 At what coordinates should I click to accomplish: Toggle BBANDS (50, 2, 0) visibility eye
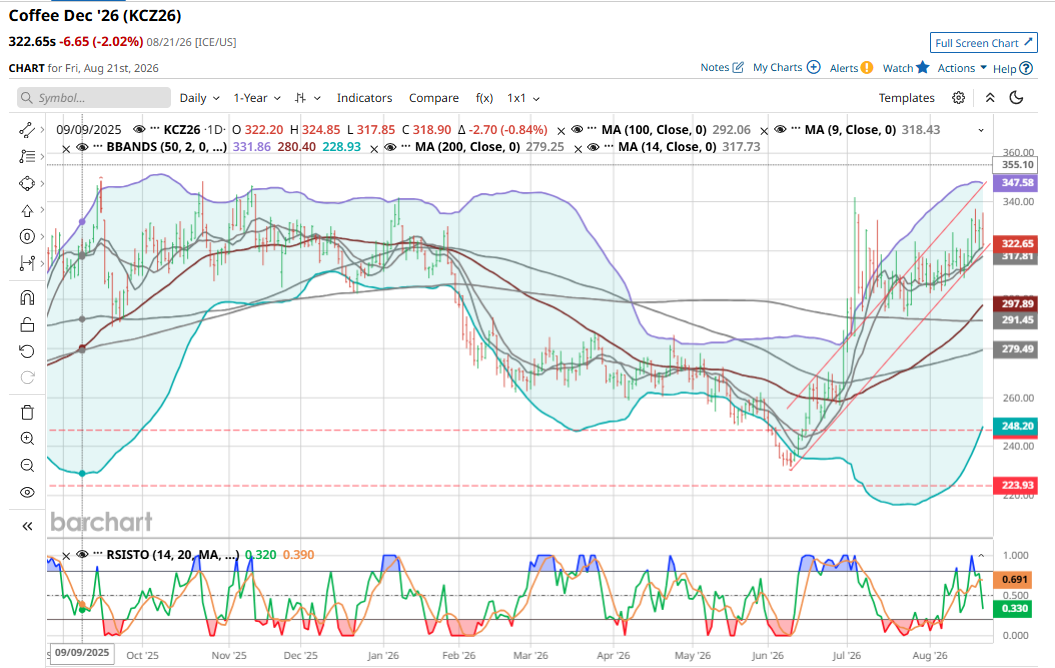pyautogui.click(x=82, y=147)
